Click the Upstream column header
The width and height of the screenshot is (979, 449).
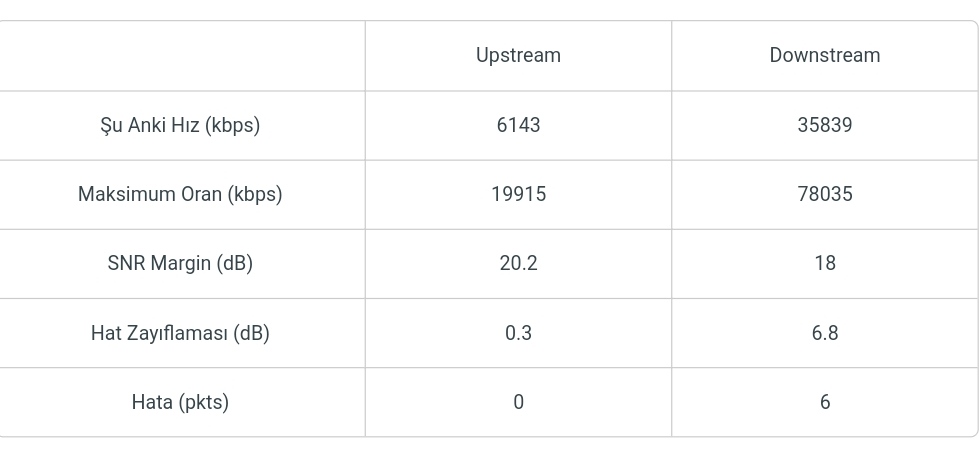518,55
